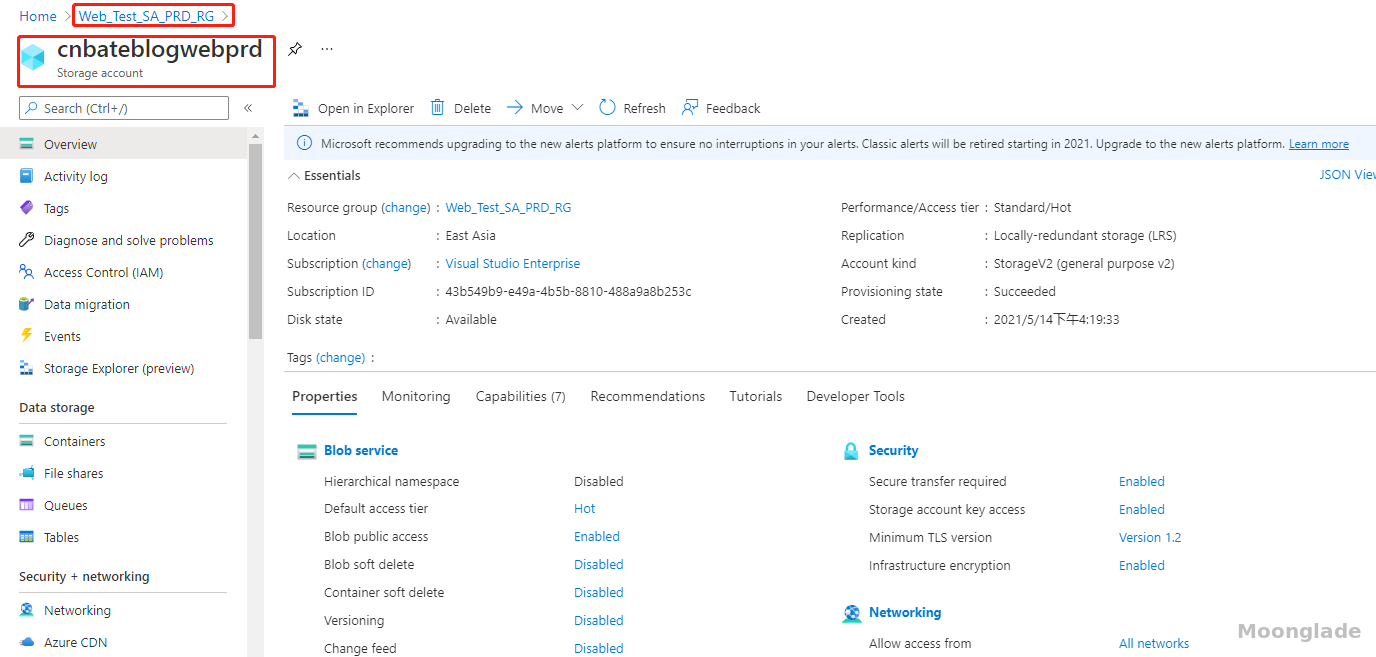Click the File shares icon

point(27,473)
